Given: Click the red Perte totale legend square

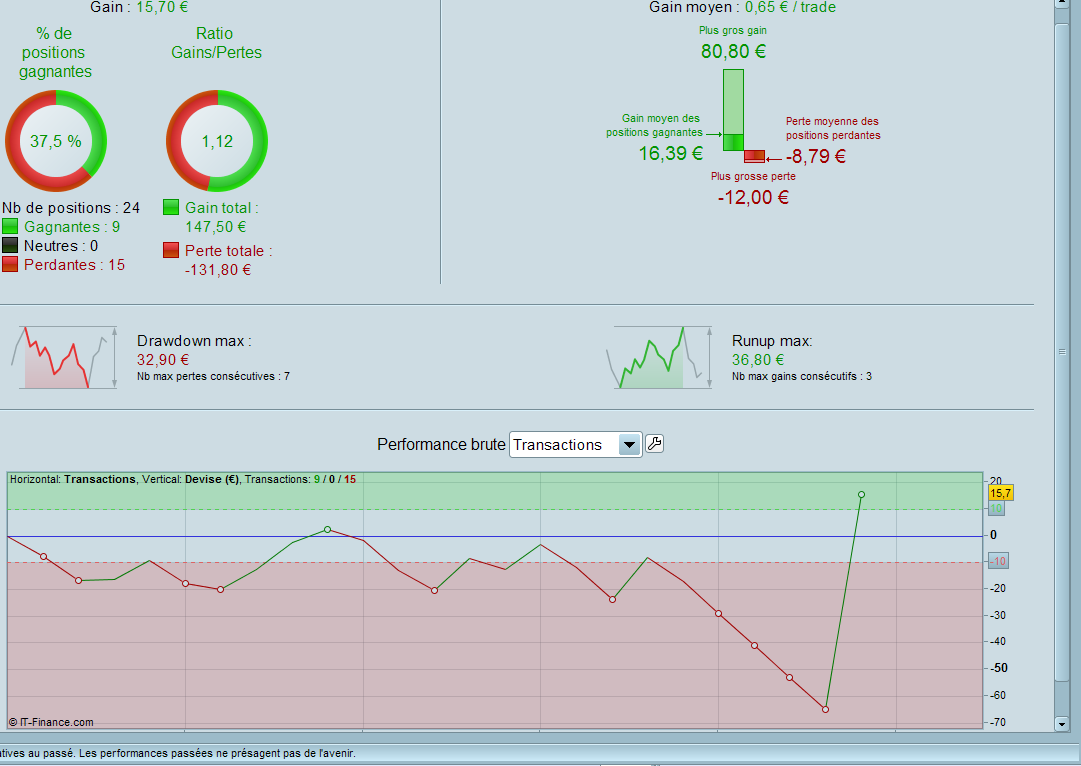Looking at the screenshot, I should pos(171,250).
